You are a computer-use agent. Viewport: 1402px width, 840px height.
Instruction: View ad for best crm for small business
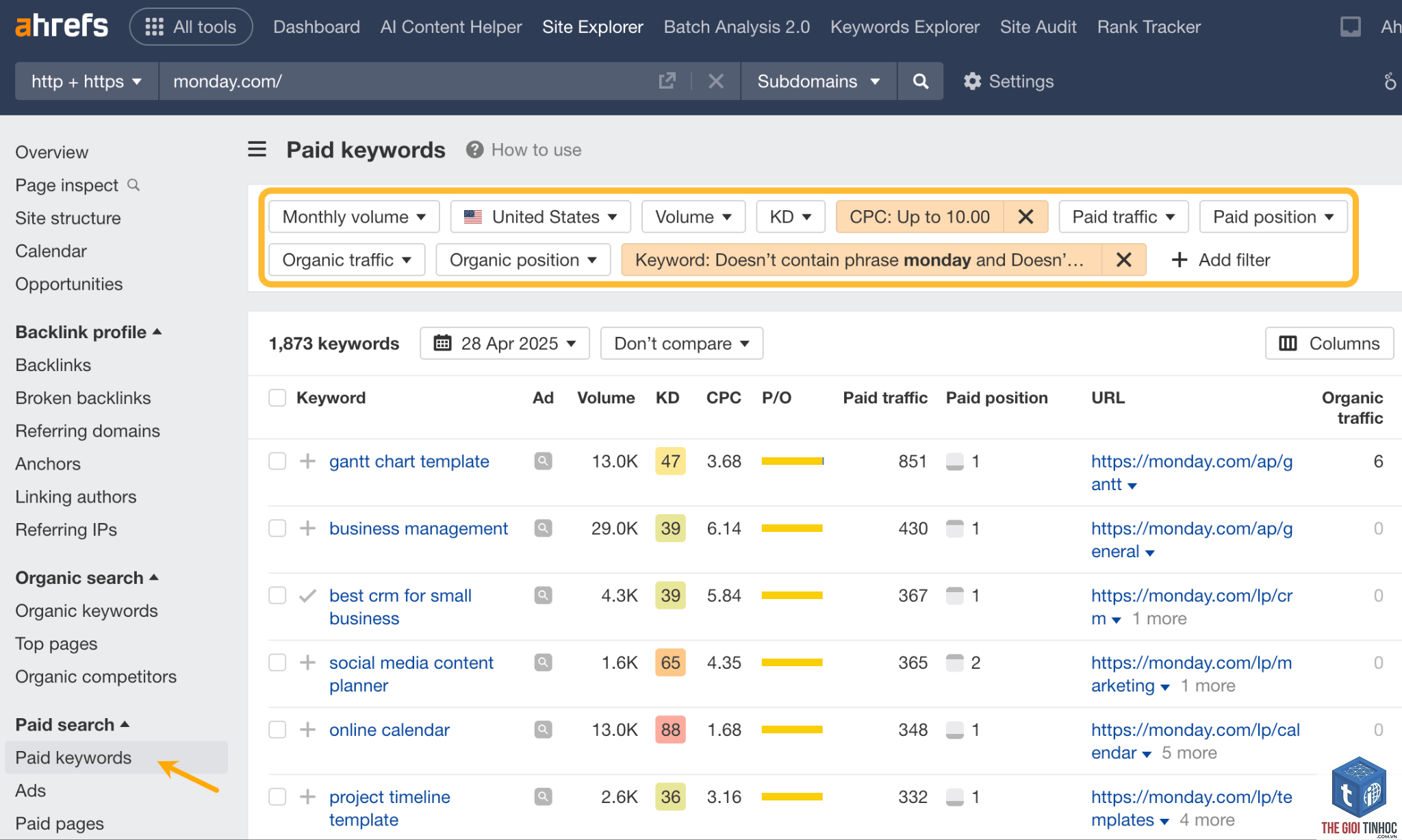pyautogui.click(x=543, y=595)
